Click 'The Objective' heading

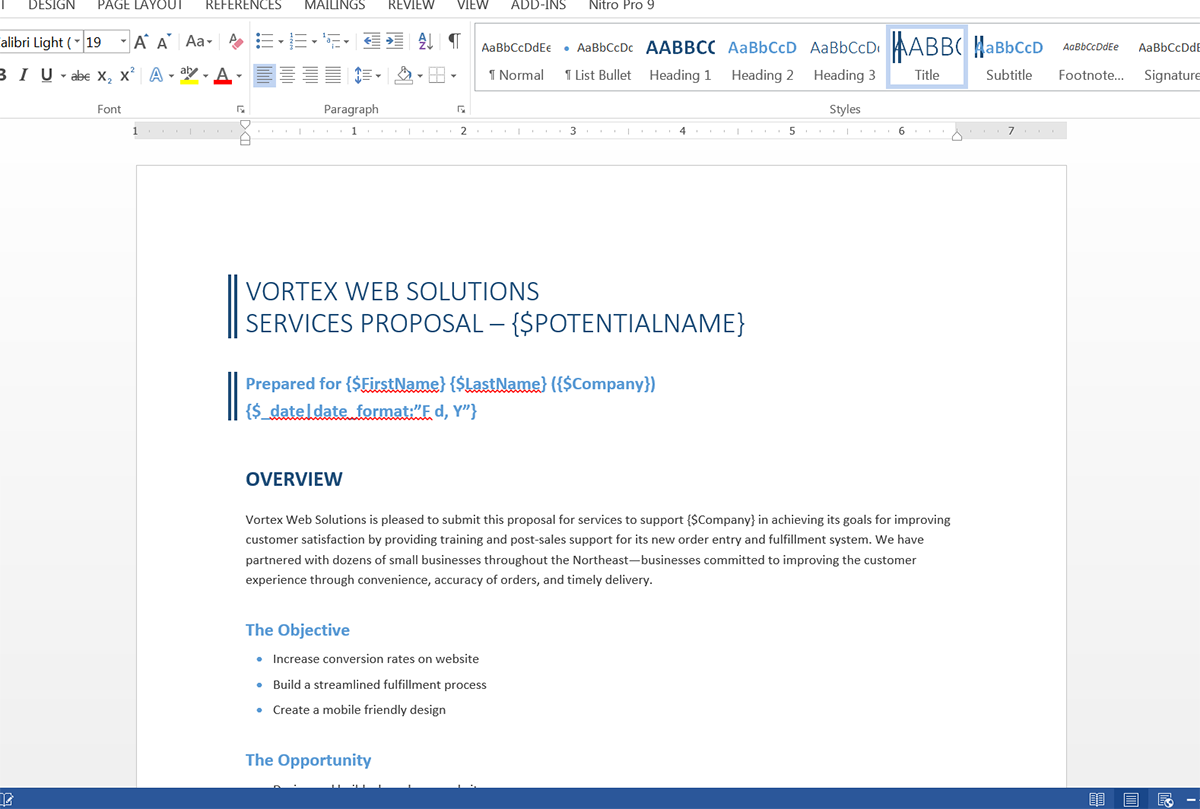point(298,630)
